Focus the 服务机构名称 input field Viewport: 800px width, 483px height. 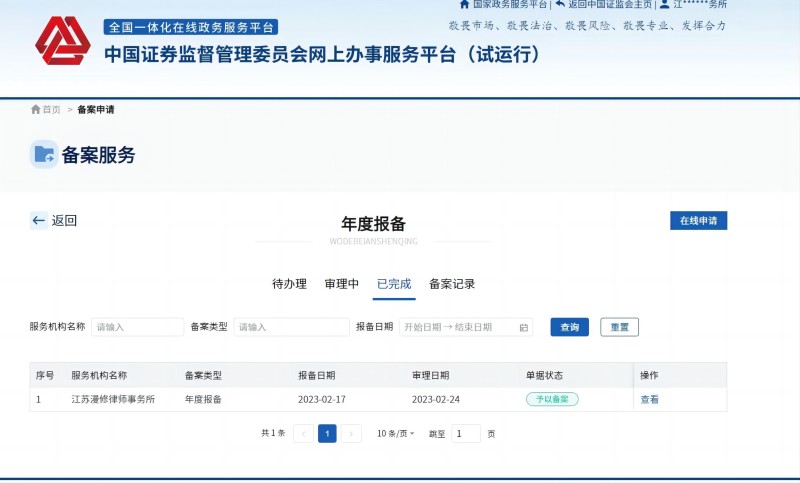click(x=137, y=327)
